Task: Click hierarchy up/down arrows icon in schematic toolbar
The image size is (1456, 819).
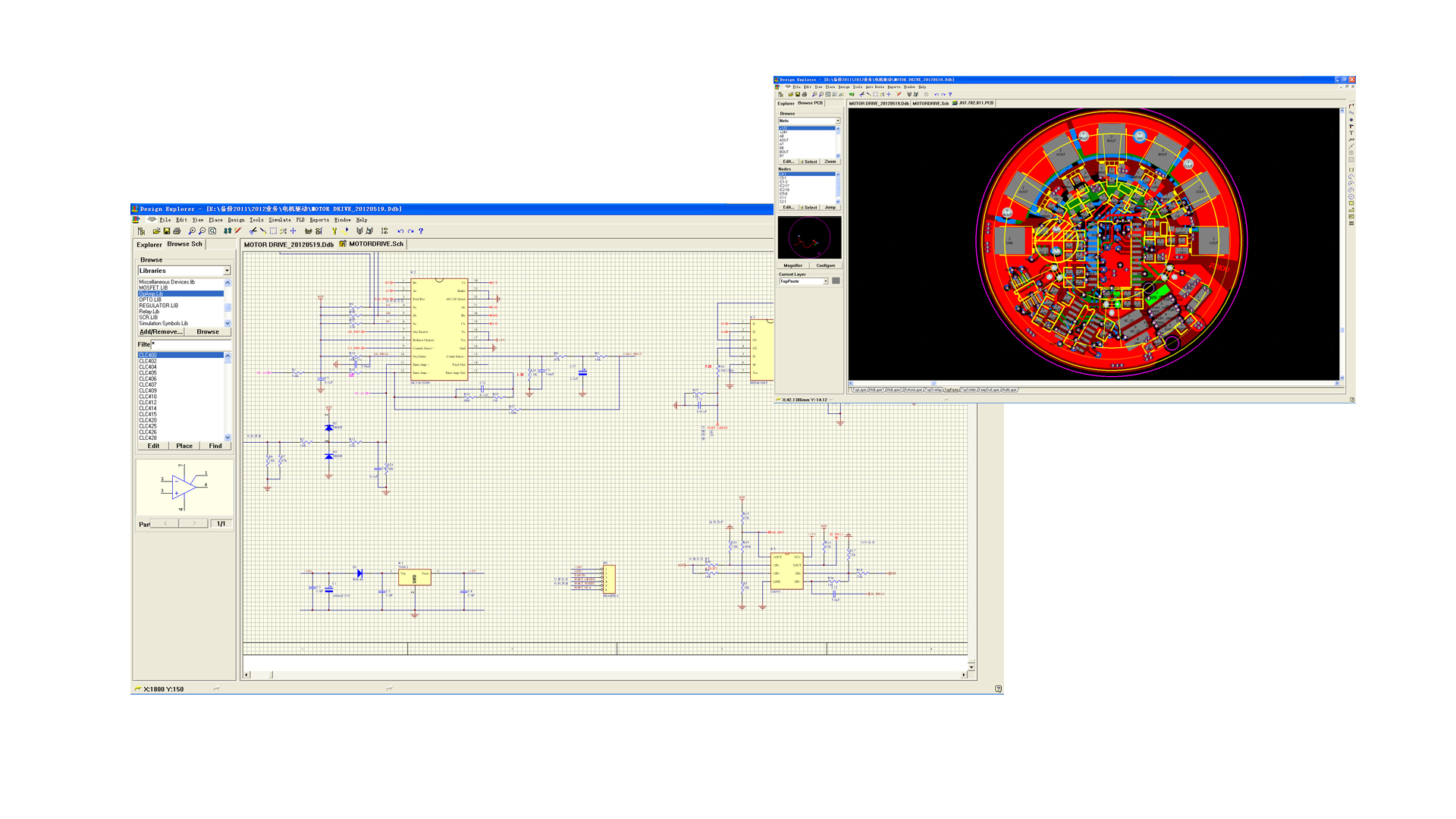Action: point(227,231)
